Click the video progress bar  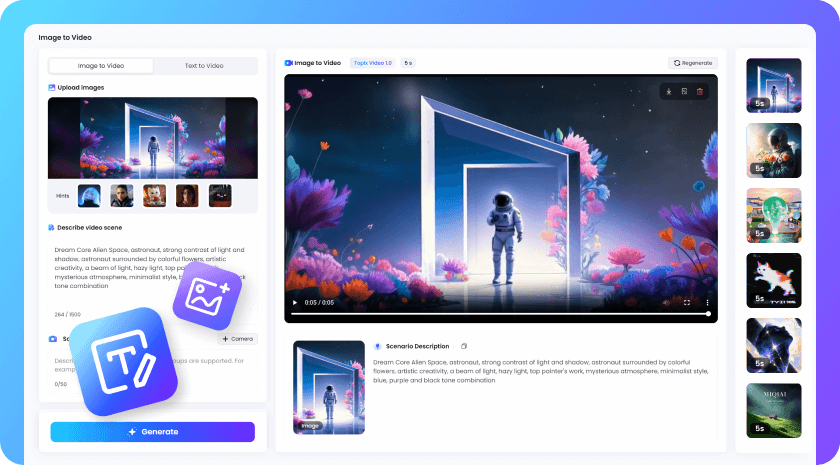pyautogui.click(x=500, y=314)
